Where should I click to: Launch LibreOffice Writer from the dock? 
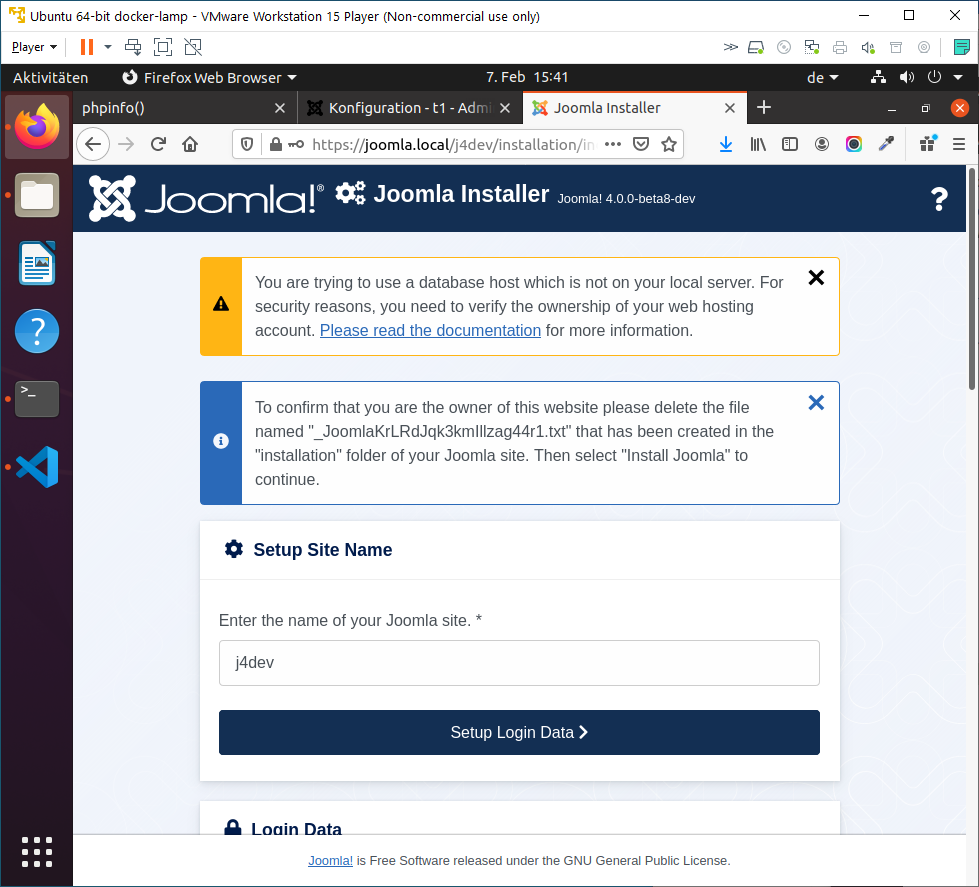click(x=37, y=263)
